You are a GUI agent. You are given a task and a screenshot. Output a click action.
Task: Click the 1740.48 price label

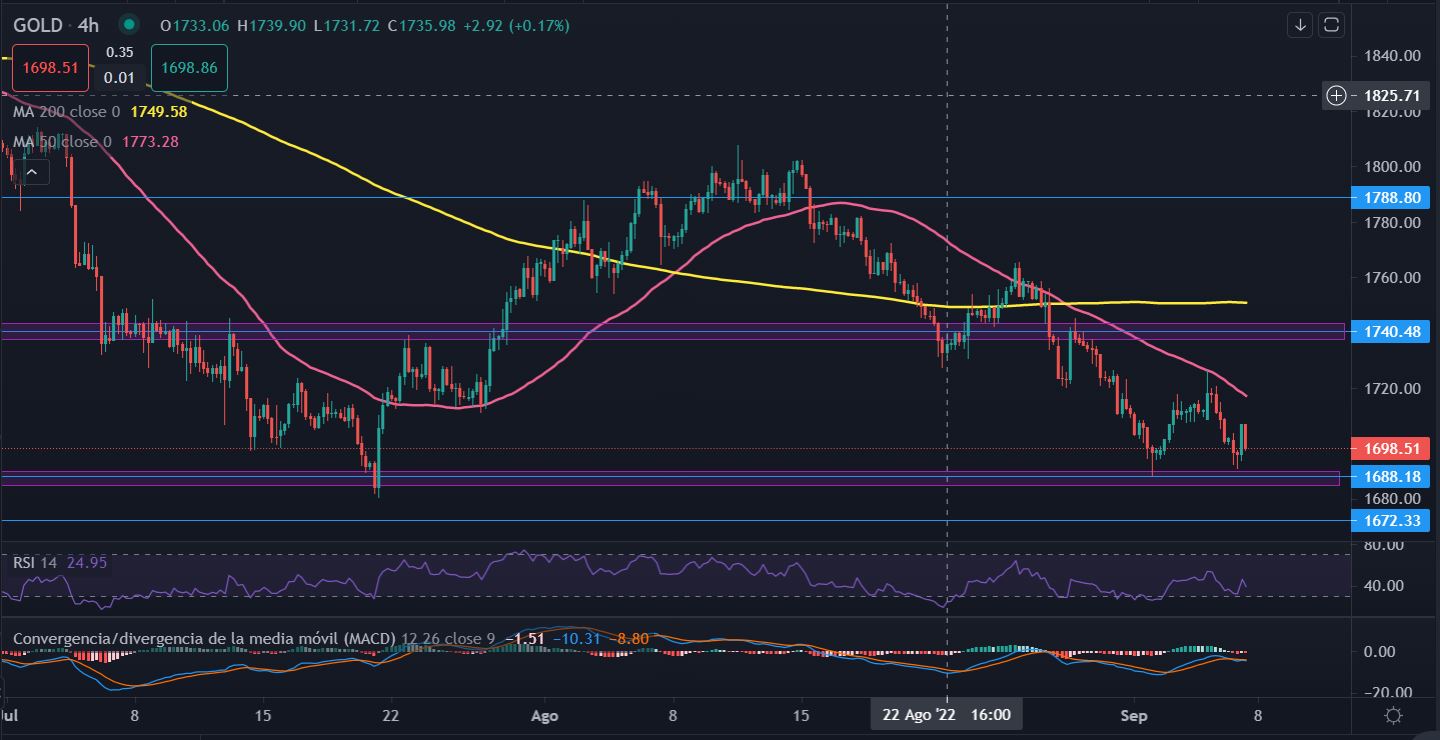[x=1390, y=330]
